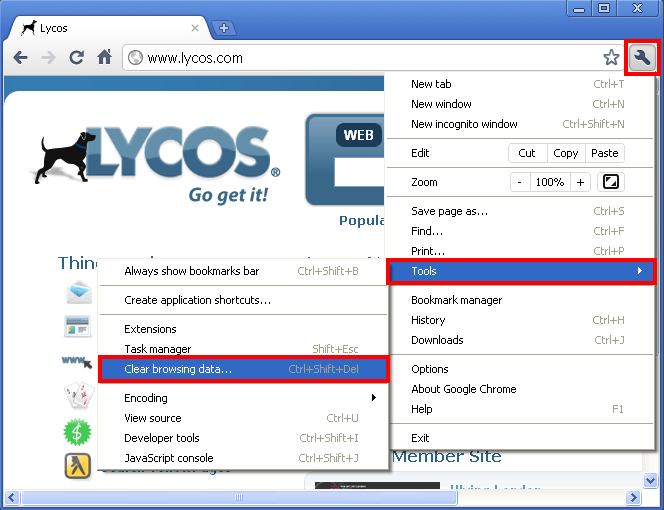Toggle fullscreen icon next to Zoom
Viewport: 664px width, 510px height.
[611, 182]
